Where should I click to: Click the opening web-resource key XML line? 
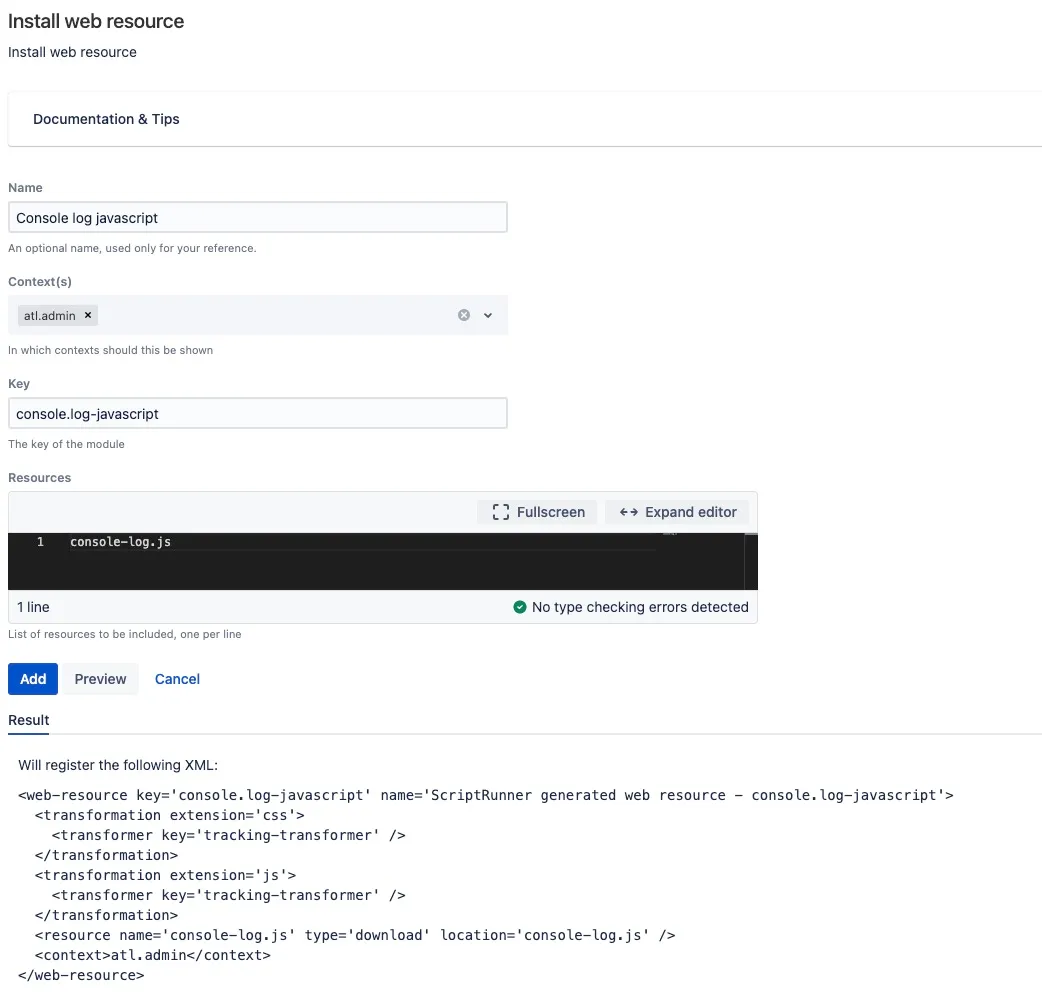tap(486, 795)
